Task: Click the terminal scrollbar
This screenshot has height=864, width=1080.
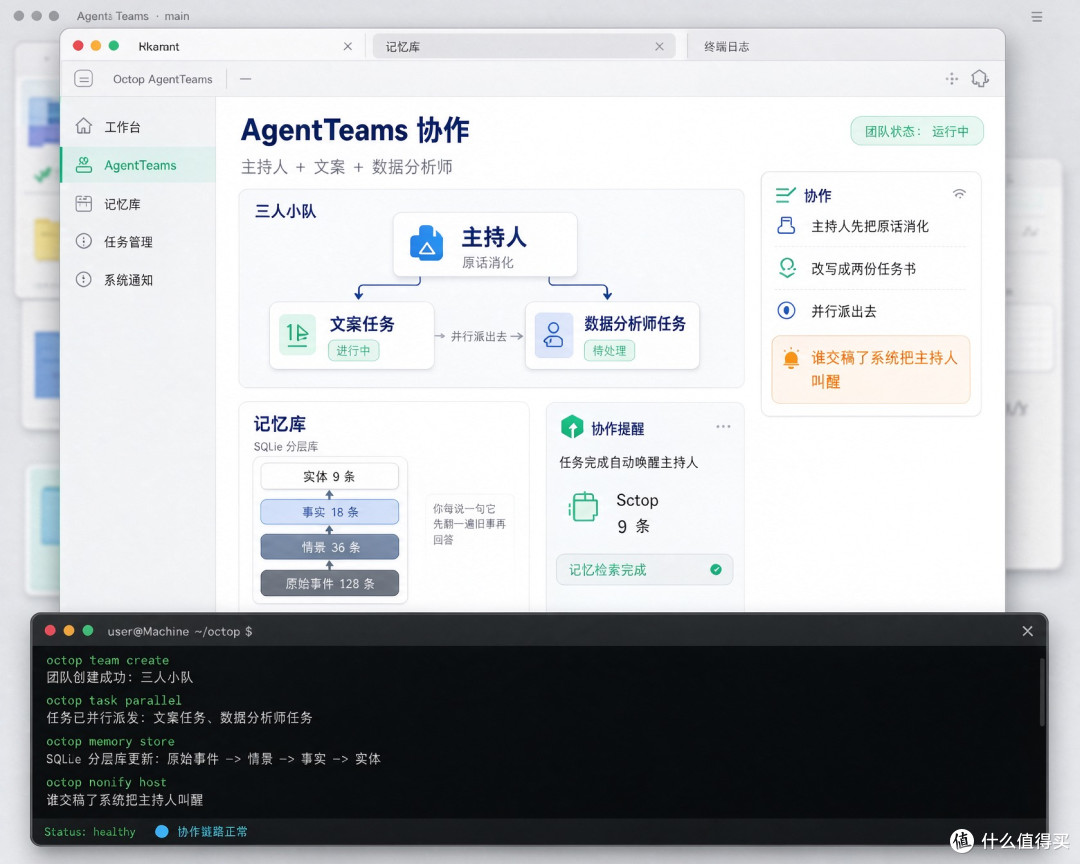Action: pos(1041,692)
